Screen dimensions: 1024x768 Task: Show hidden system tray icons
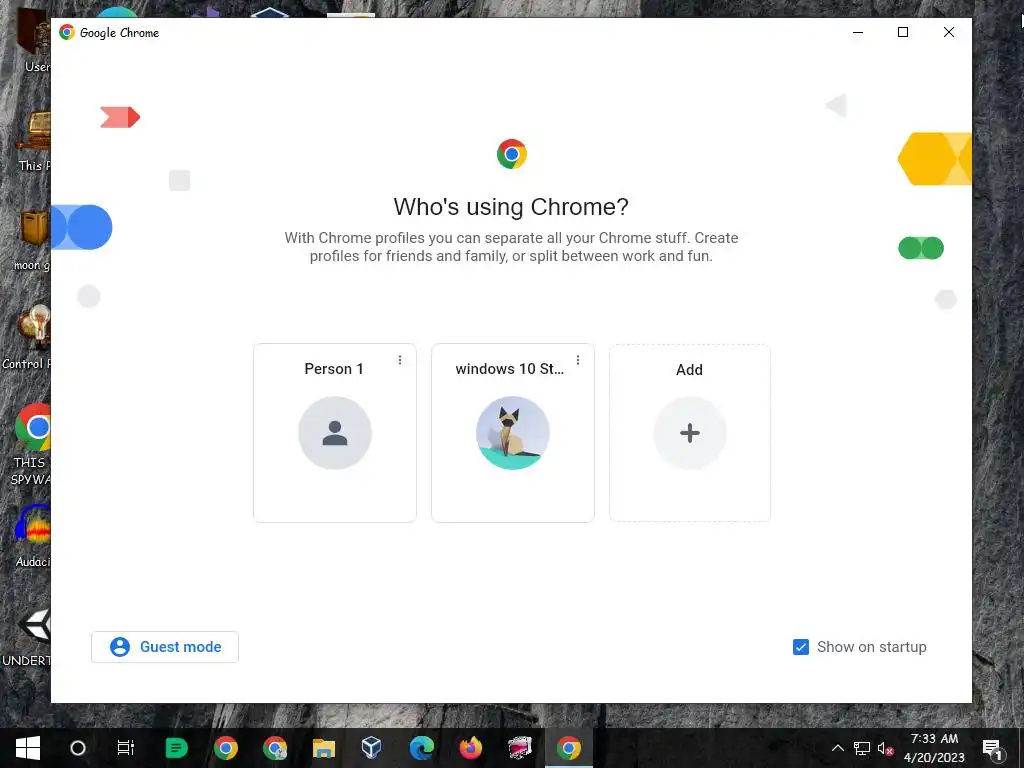[x=837, y=748]
